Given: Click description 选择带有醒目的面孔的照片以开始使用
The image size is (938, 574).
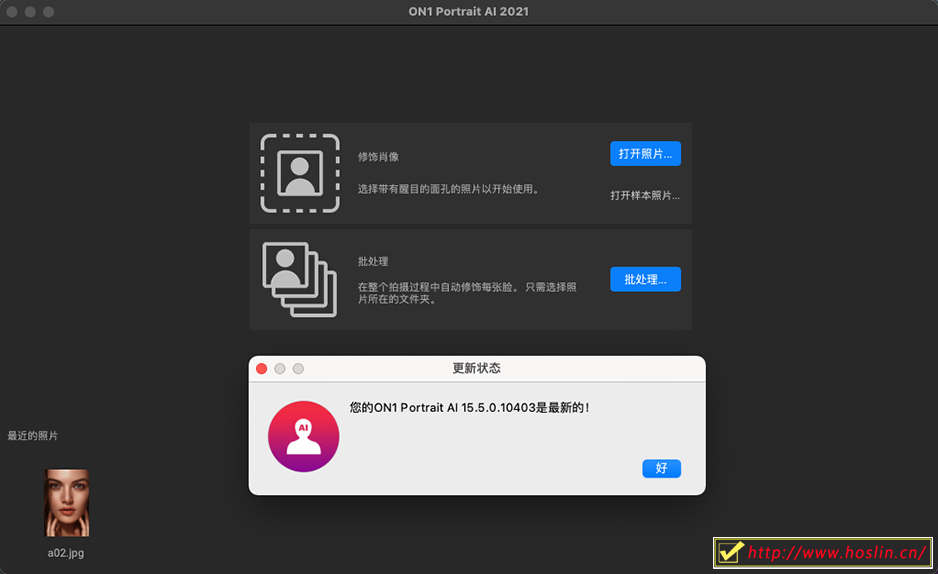Looking at the screenshot, I should (448, 189).
